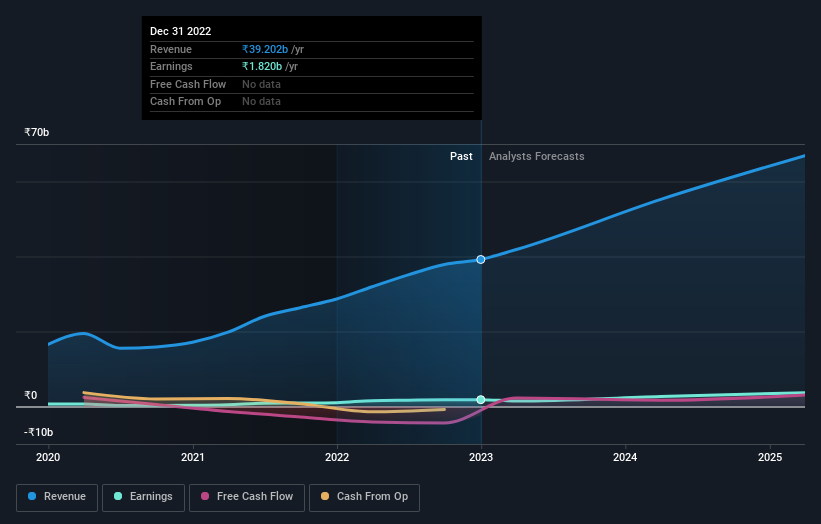This screenshot has width=821, height=524.
Task: Click the Past section label
Action: 461,156
